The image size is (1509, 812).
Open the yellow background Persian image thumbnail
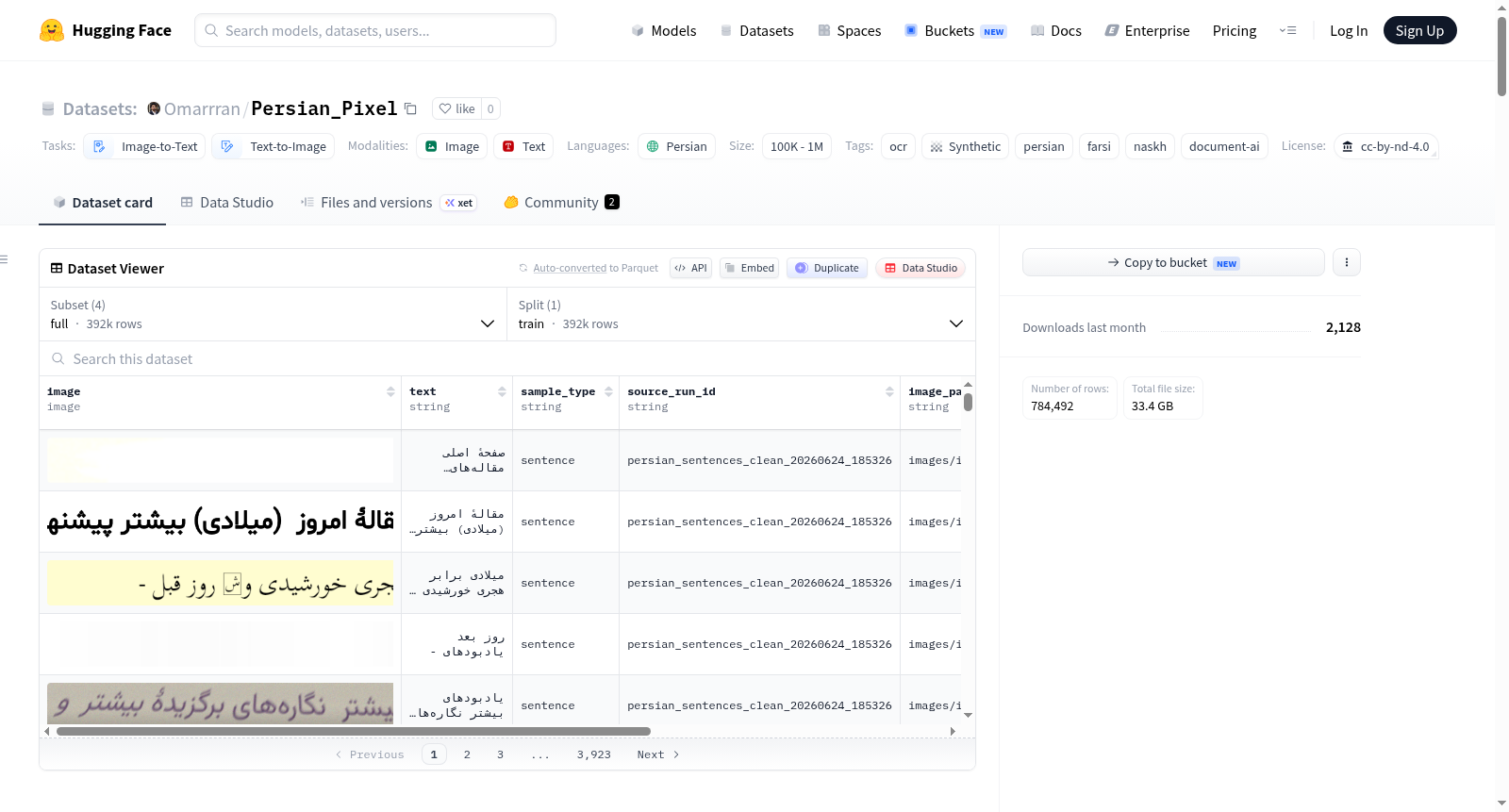(x=221, y=583)
